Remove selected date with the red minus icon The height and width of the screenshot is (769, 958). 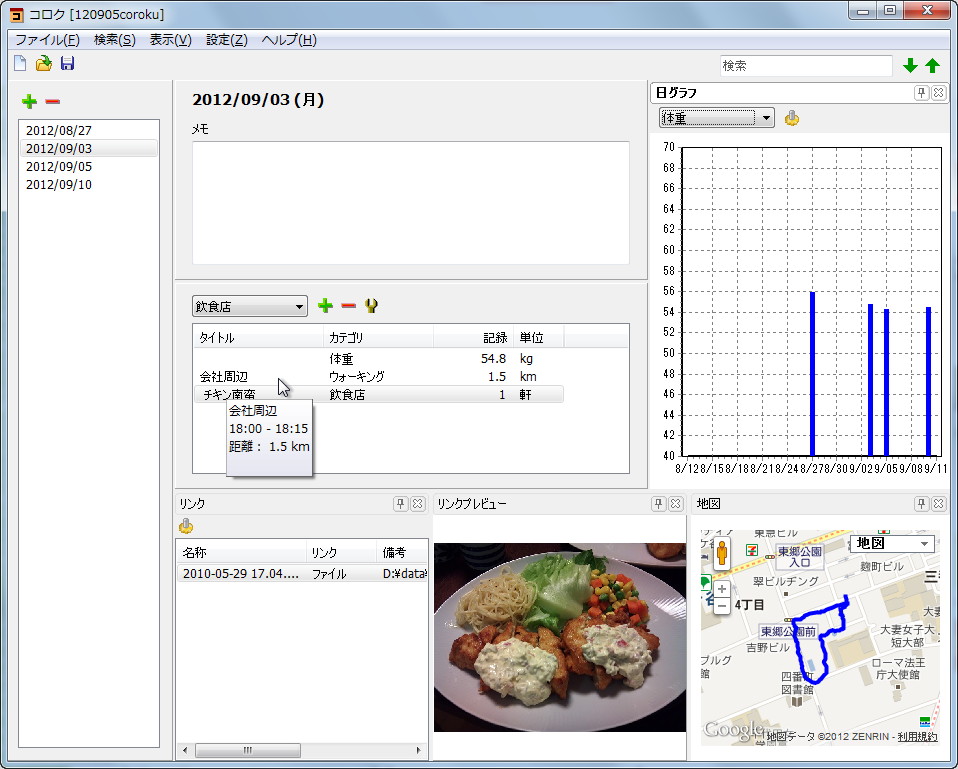[x=52, y=101]
